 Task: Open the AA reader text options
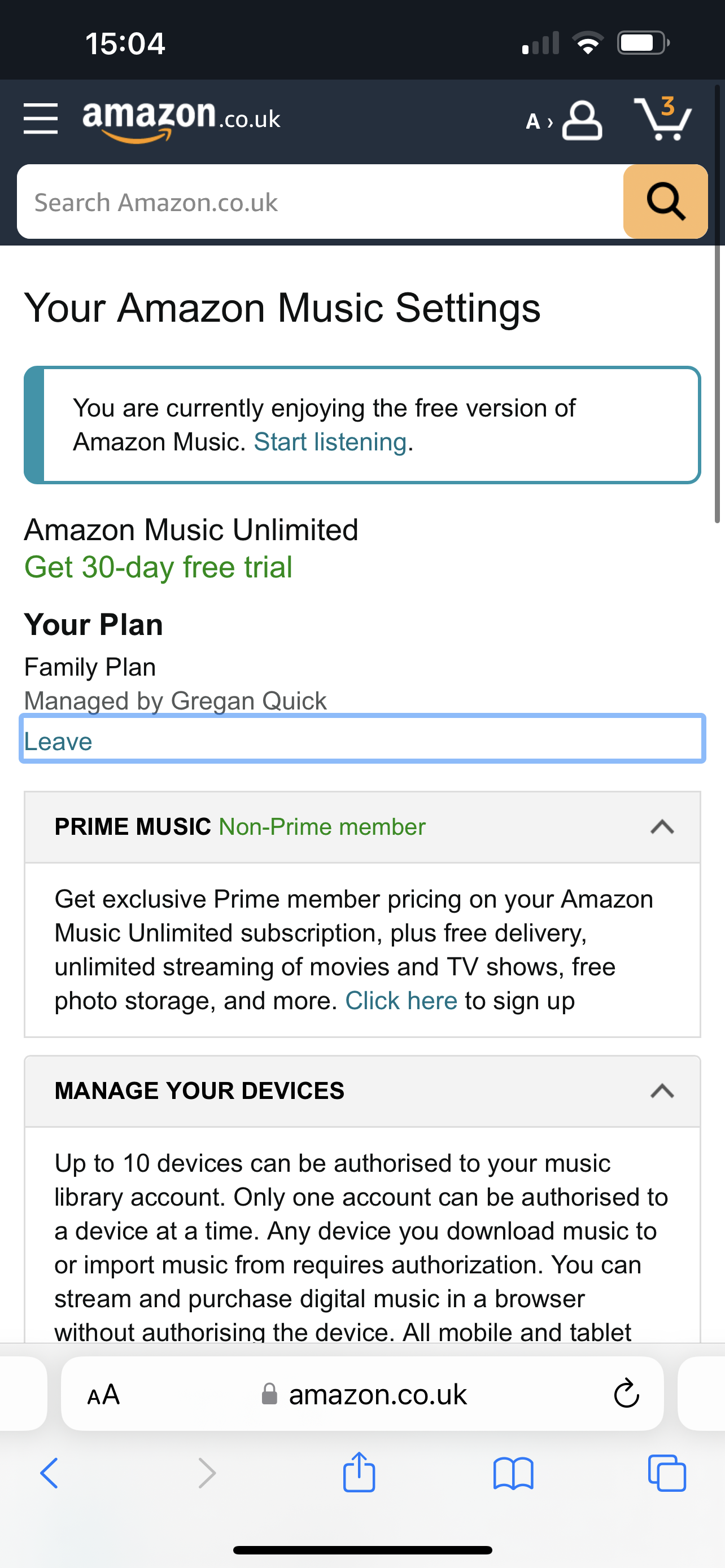103,1394
